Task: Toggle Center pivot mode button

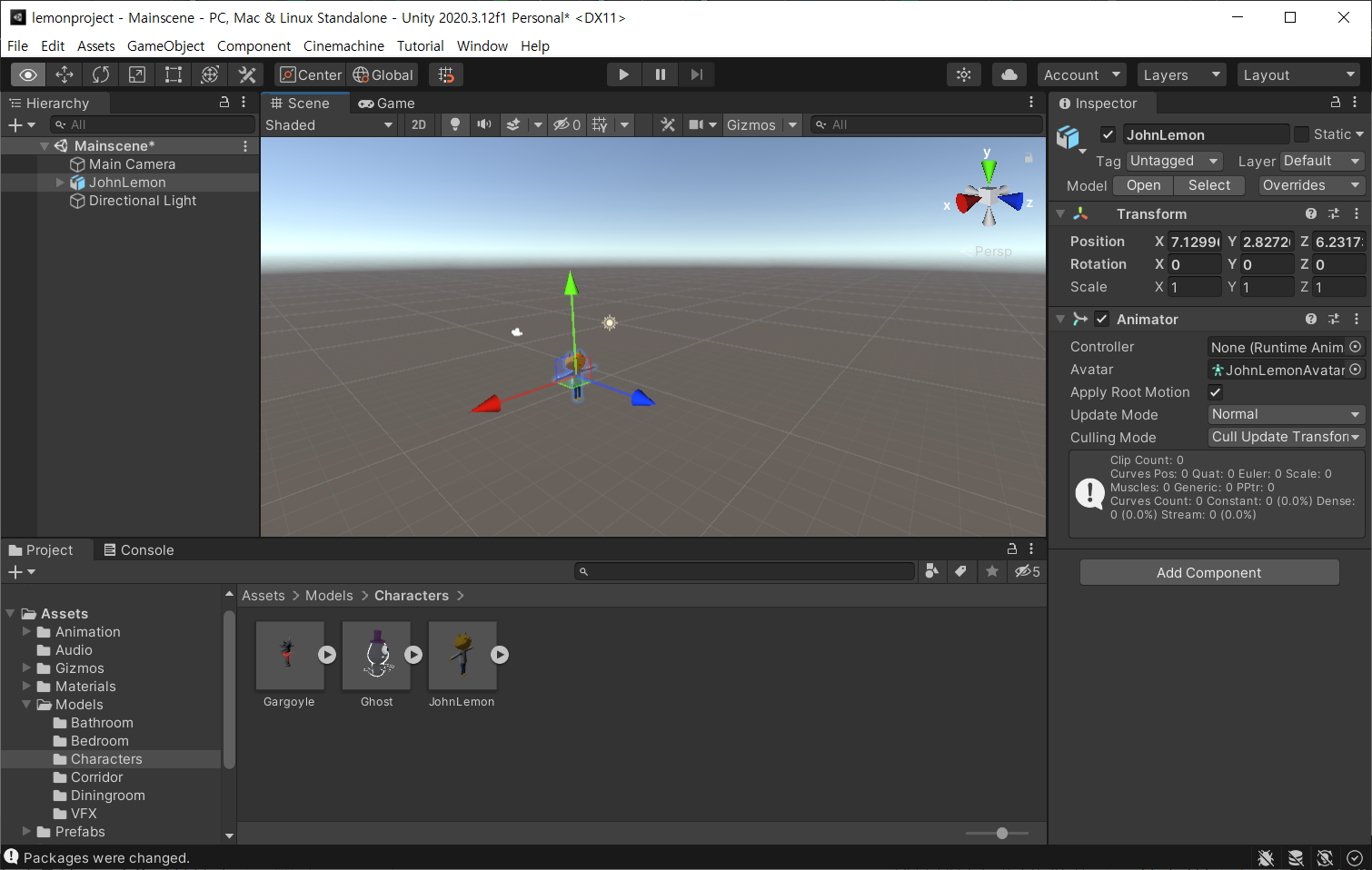Action: (x=311, y=74)
